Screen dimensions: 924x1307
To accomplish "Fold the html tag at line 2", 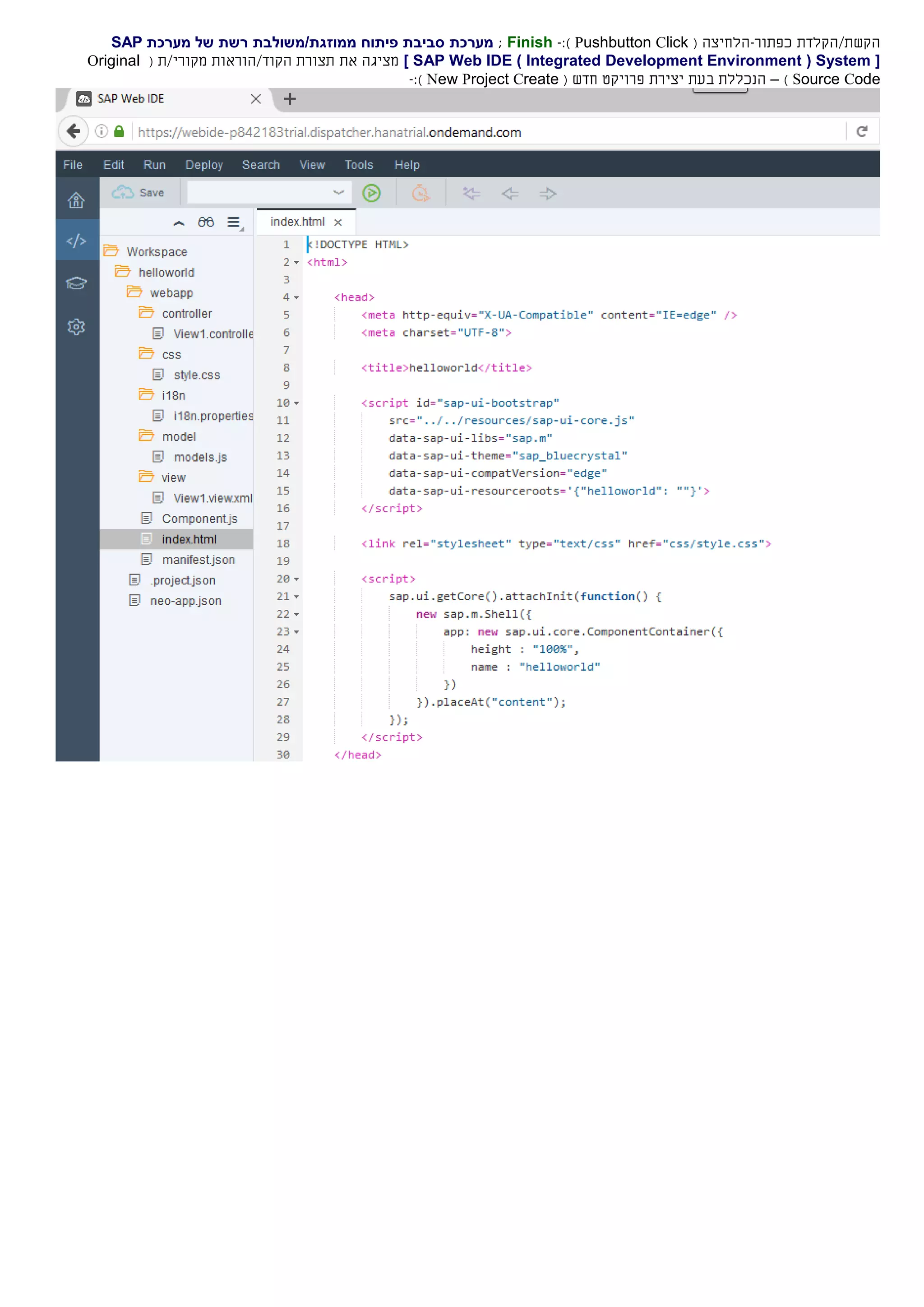I will pos(296,262).
